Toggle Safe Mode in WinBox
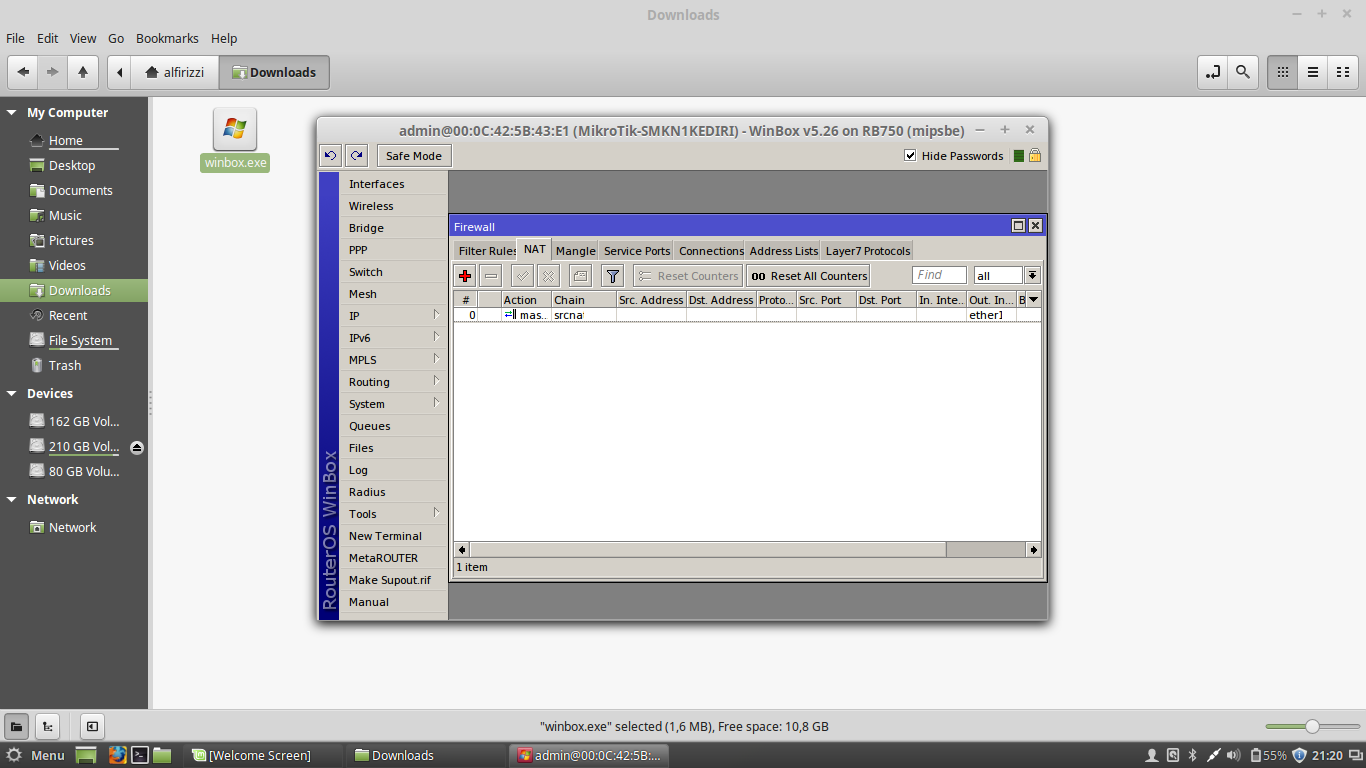This screenshot has height=768, width=1366. pyautogui.click(x=413, y=155)
